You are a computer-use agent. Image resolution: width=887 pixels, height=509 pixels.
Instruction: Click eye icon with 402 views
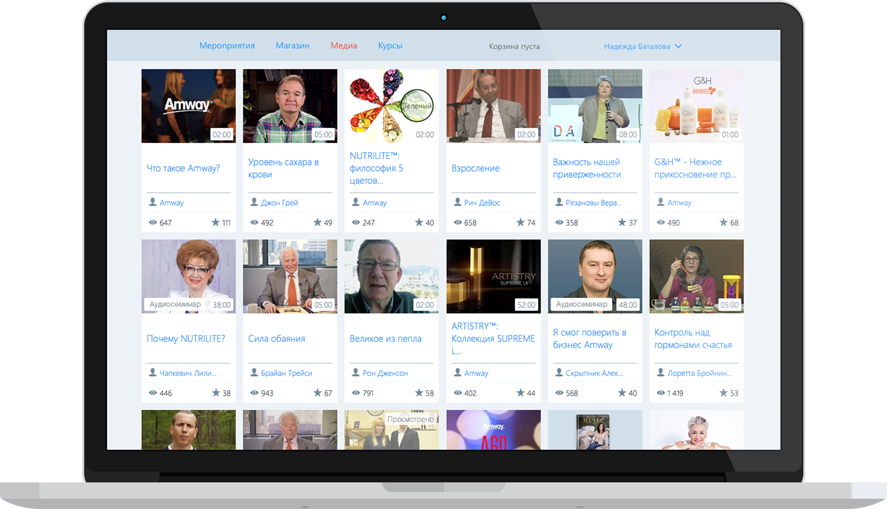pos(457,392)
